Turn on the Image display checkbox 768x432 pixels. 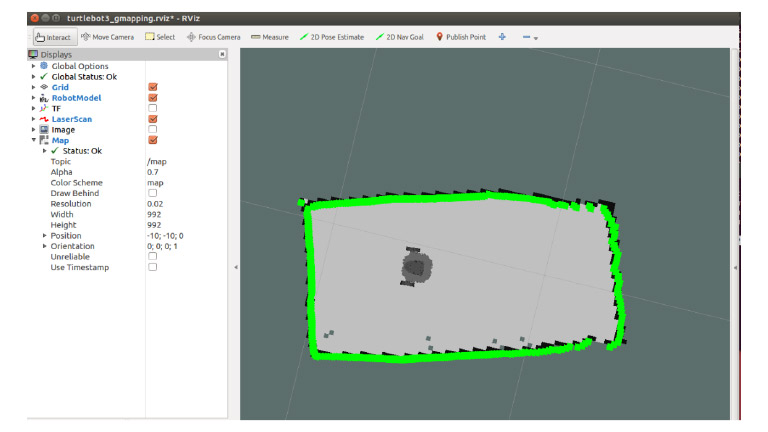click(x=153, y=130)
